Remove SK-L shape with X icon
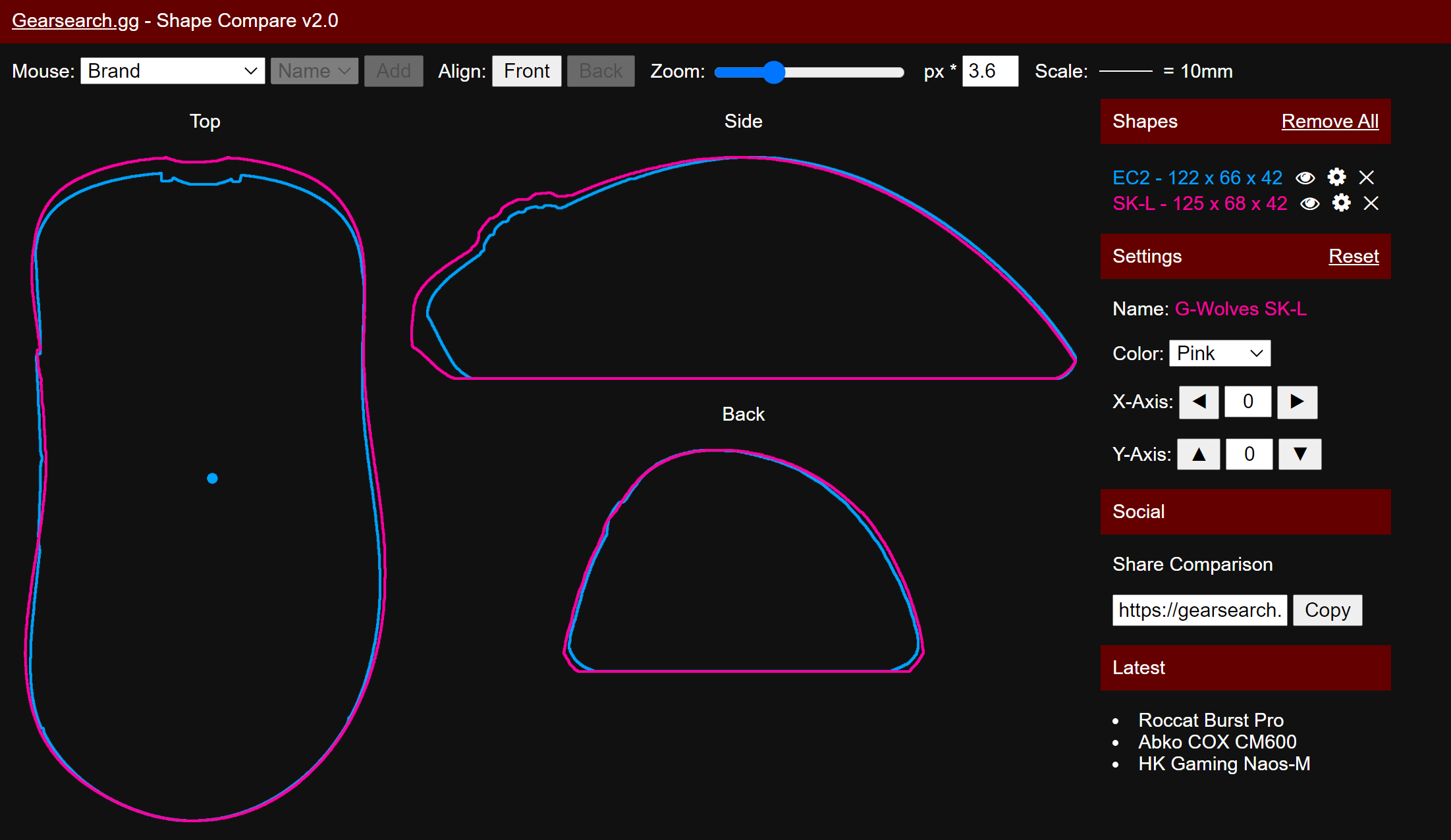 pyautogui.click(x=1371, y=203)
